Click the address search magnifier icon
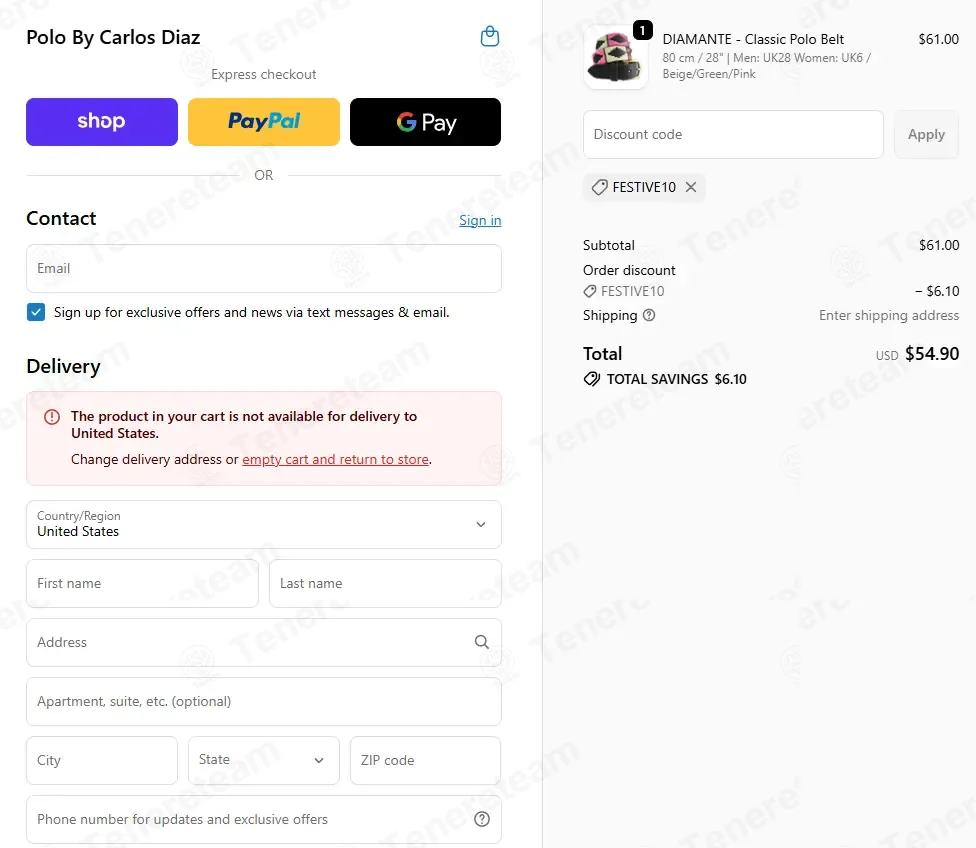Image resolution: width=976 pixels, height=848 pixels. pyautogui.click(x=482, y=642)
